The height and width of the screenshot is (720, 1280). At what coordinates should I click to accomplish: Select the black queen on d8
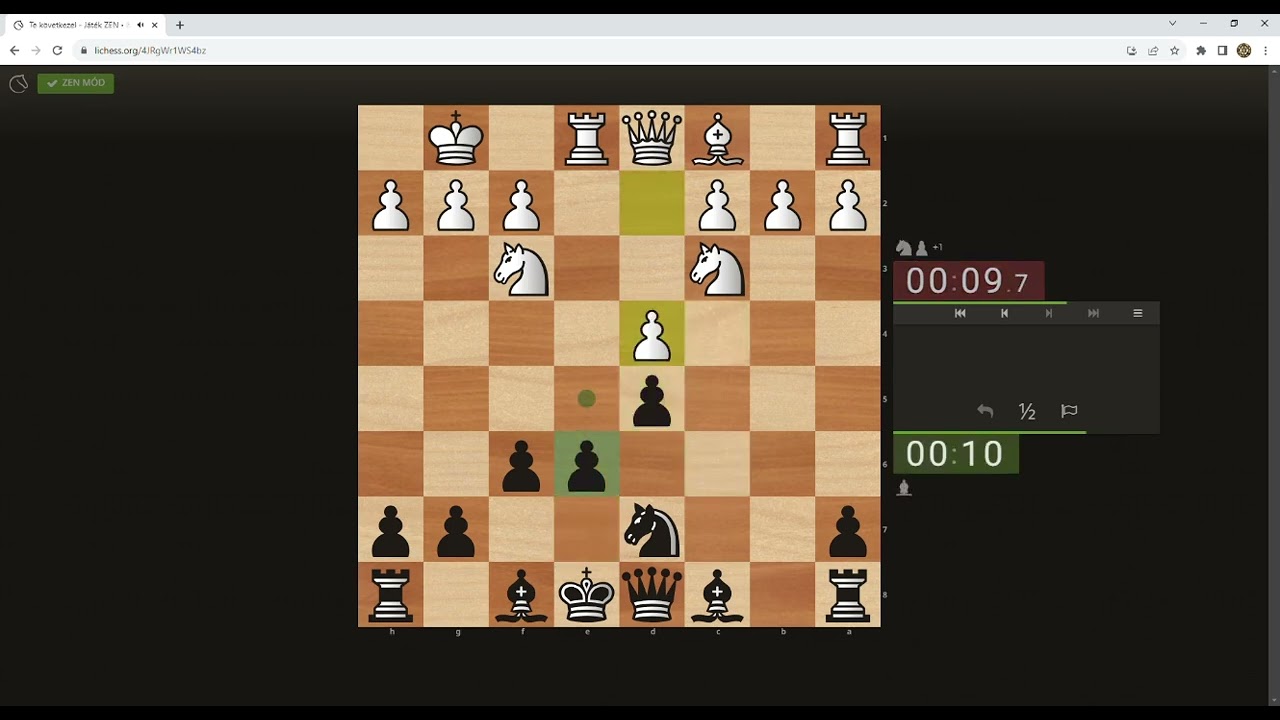[652, 595]
